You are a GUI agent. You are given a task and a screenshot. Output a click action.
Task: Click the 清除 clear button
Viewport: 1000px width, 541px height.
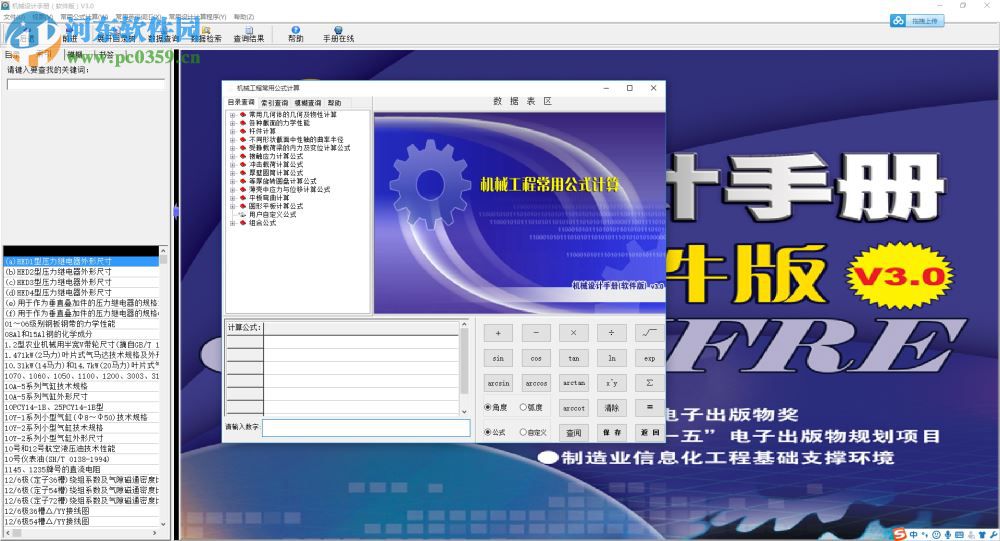pos(611,407)
